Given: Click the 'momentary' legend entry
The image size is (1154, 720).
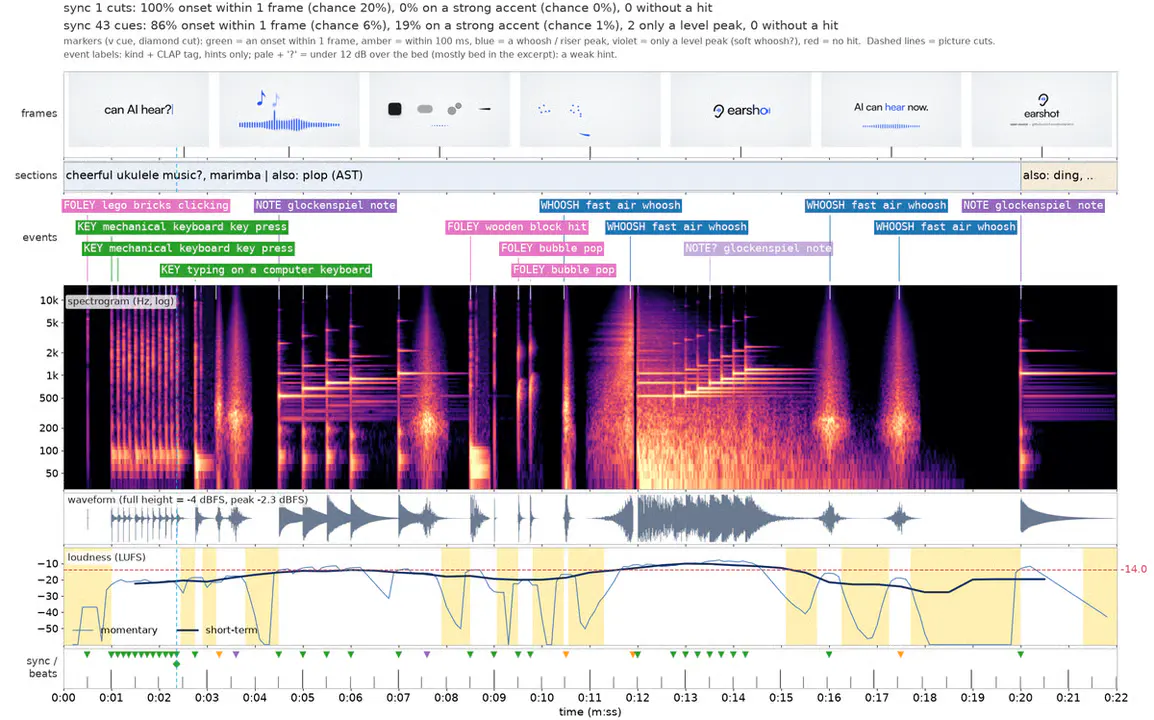Looking at the screenshot, I should (115, 630).
